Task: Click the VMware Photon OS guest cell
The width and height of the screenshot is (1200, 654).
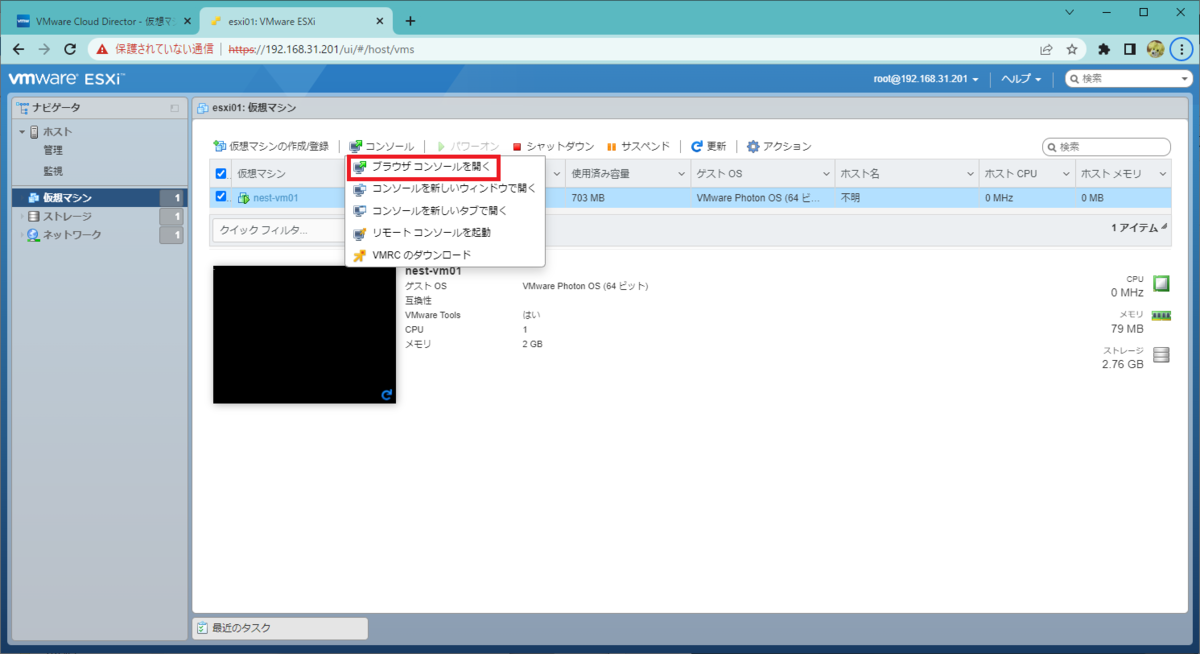Action: (758, 198)
